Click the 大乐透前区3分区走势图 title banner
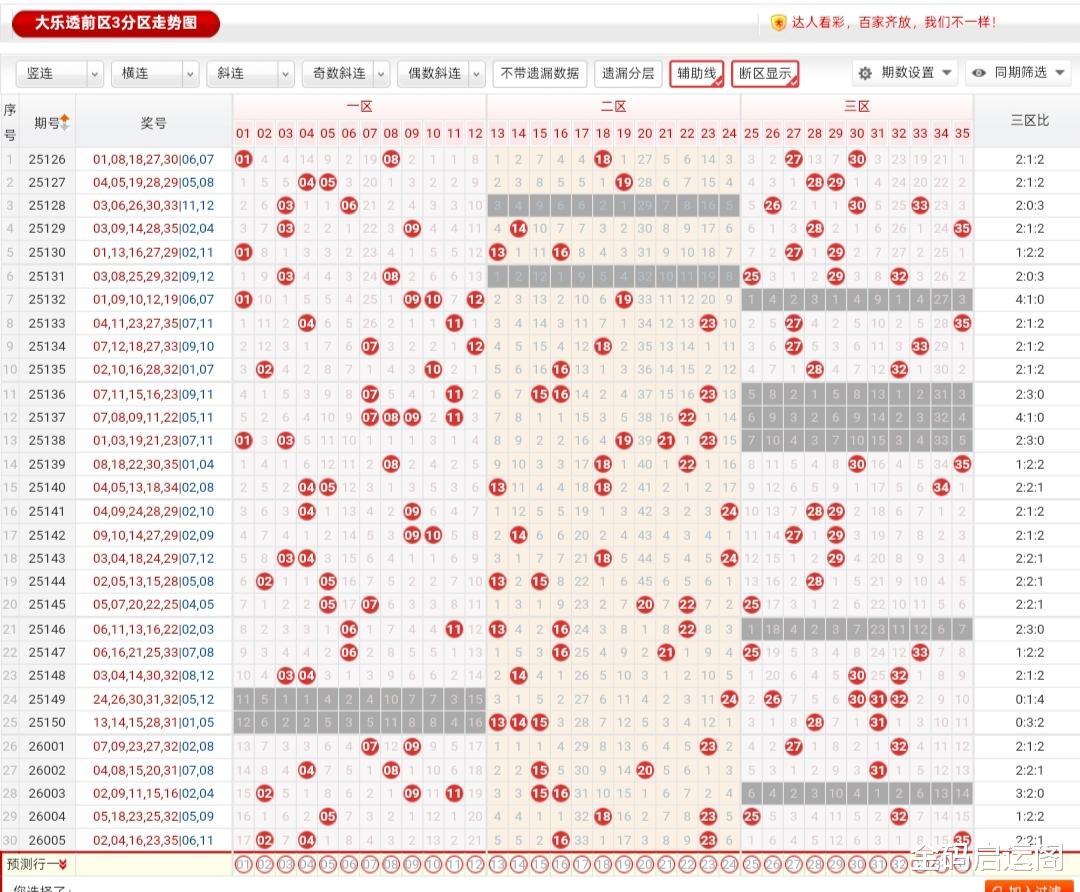The image size is (1080, 892). point(116,23)
